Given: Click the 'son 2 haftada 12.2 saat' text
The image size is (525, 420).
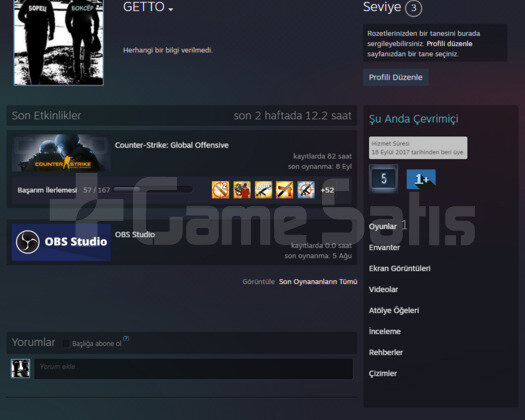Looking at the screenshot, I should pyautogui.click(x=292, y=116).
